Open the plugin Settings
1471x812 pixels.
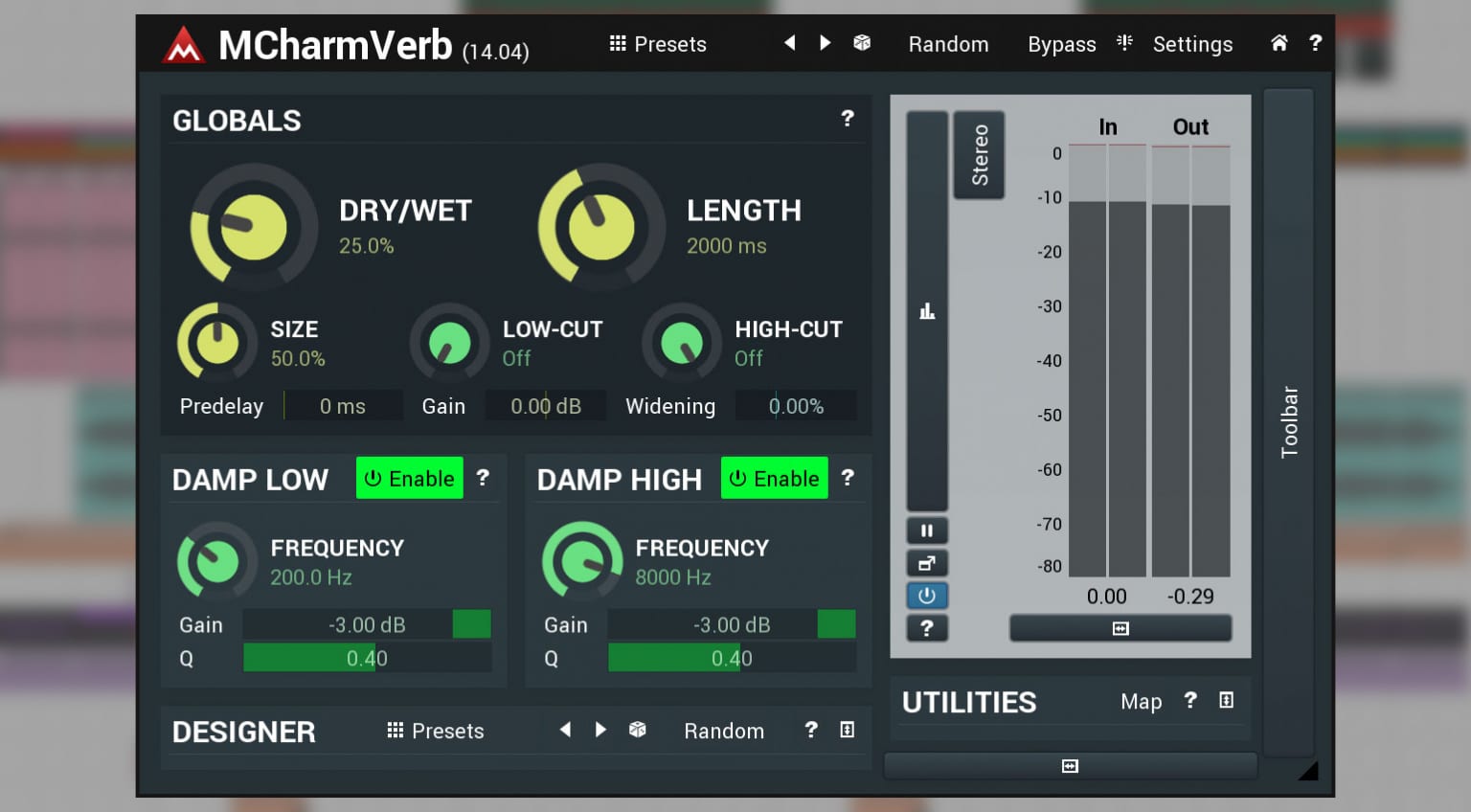[x=1192, y=44]
